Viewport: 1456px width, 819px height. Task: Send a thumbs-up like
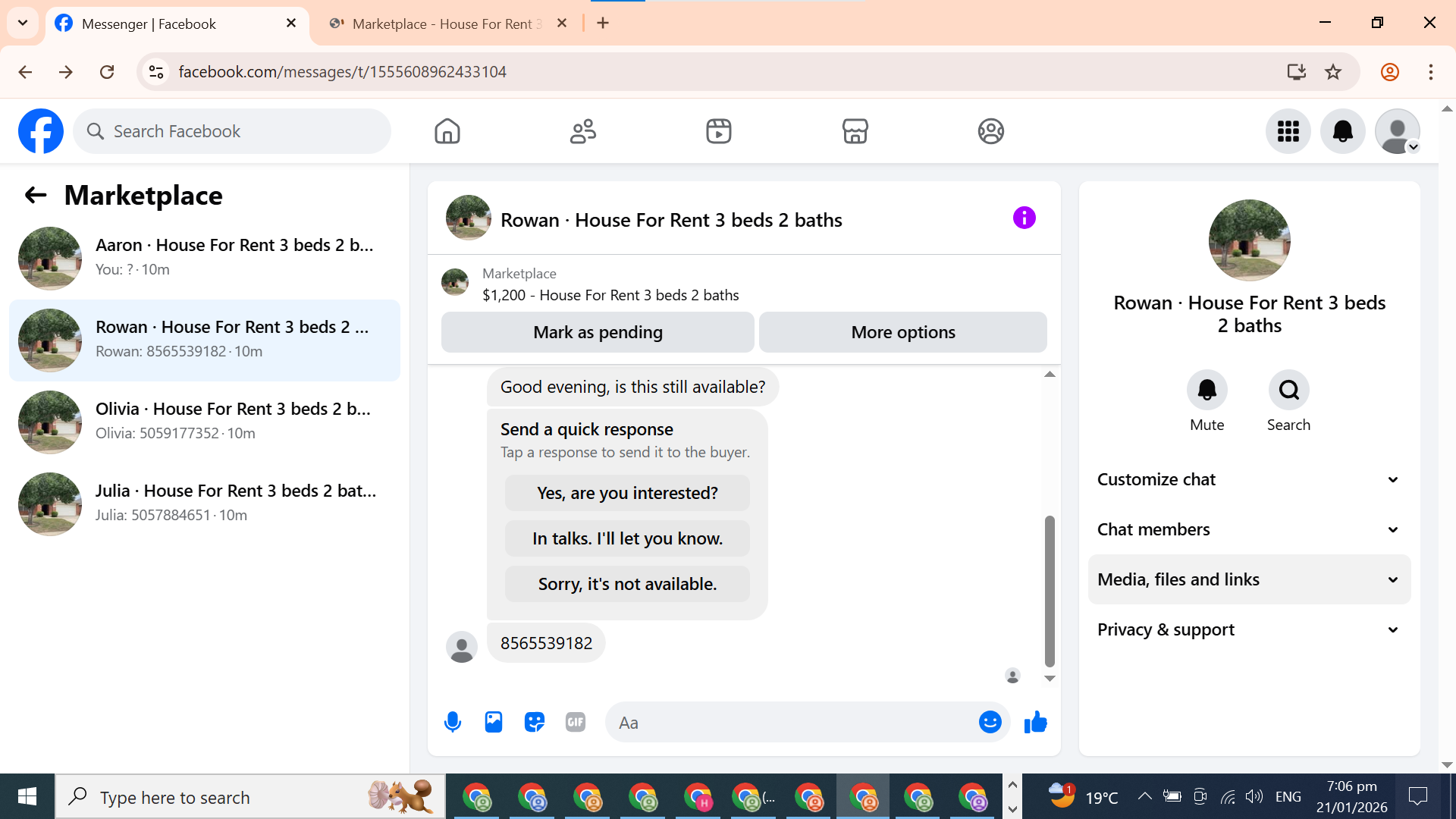(x=1035, y=722)
